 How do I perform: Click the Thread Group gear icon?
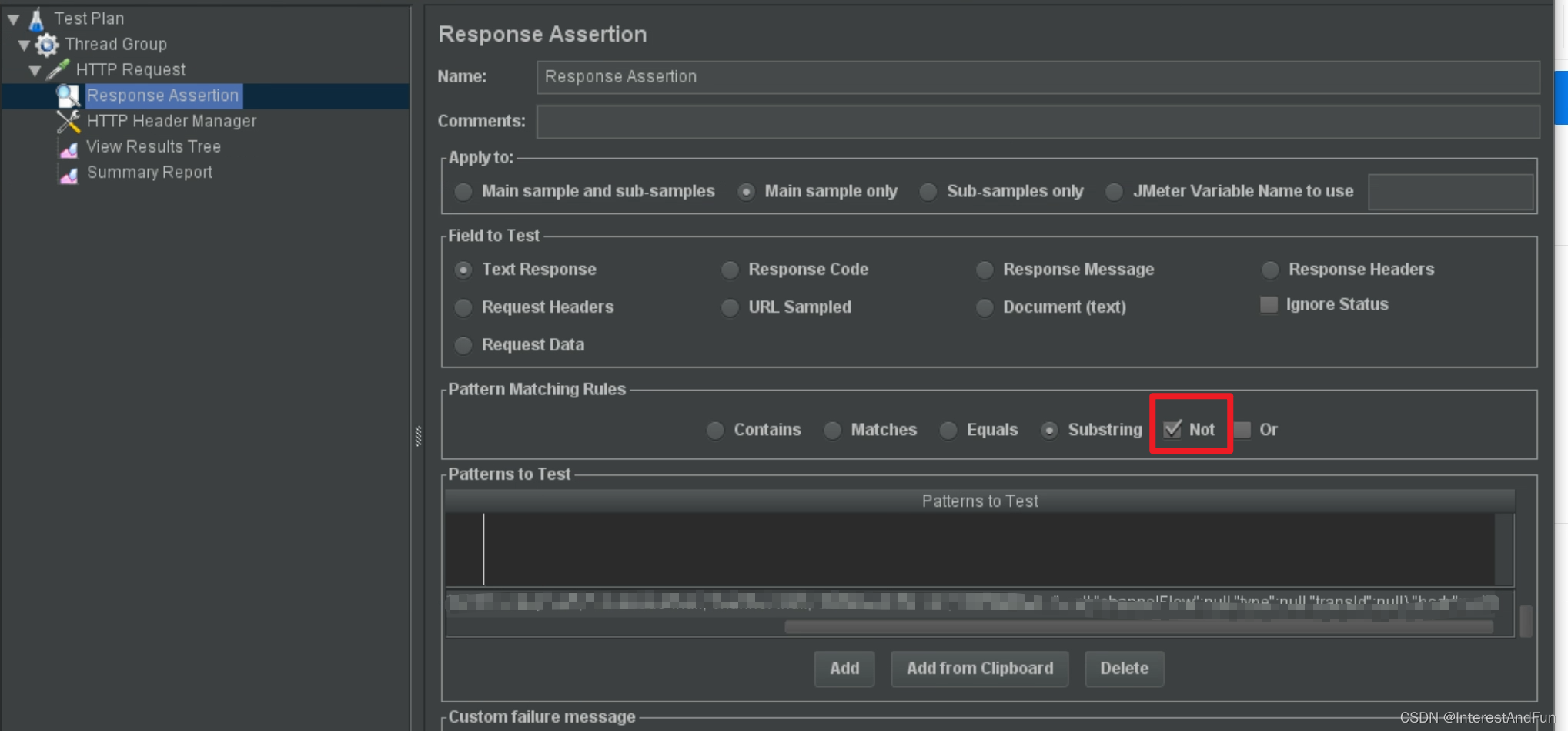click(x=47, y=45)
